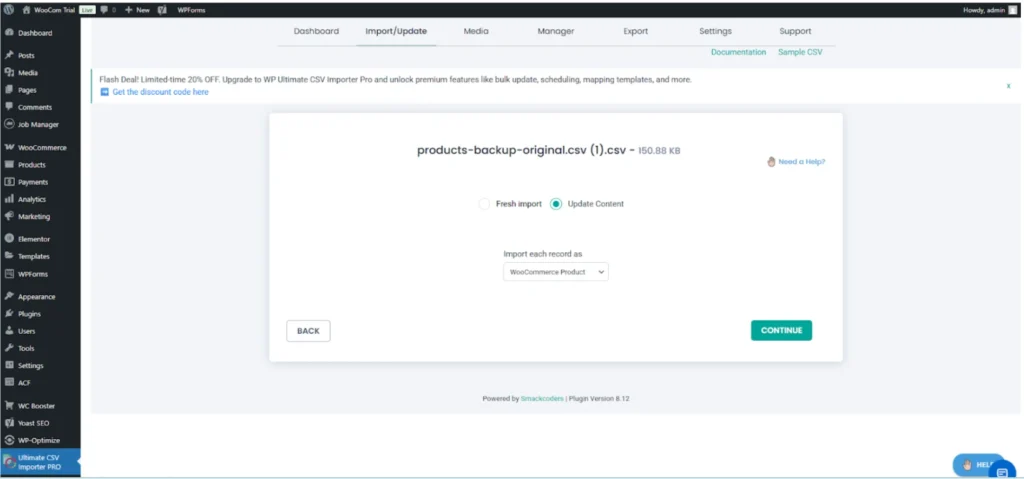Click the Yoast SEO sidebar icon
The width and height of the screenshot is (1024, 479).
pos(9,423)
